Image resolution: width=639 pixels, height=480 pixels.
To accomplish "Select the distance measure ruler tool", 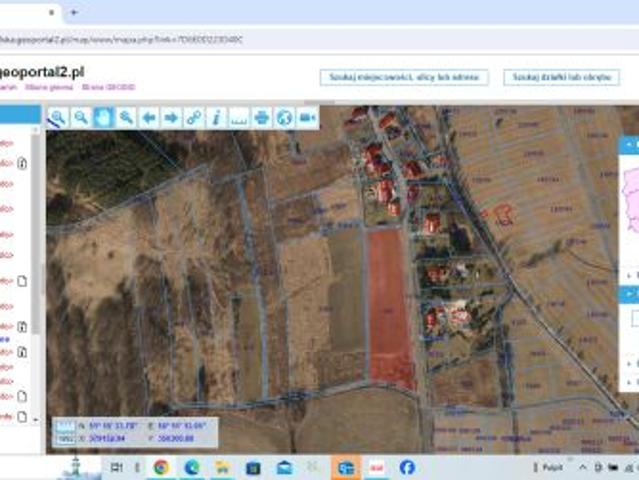I will click(x=239, y=118).
